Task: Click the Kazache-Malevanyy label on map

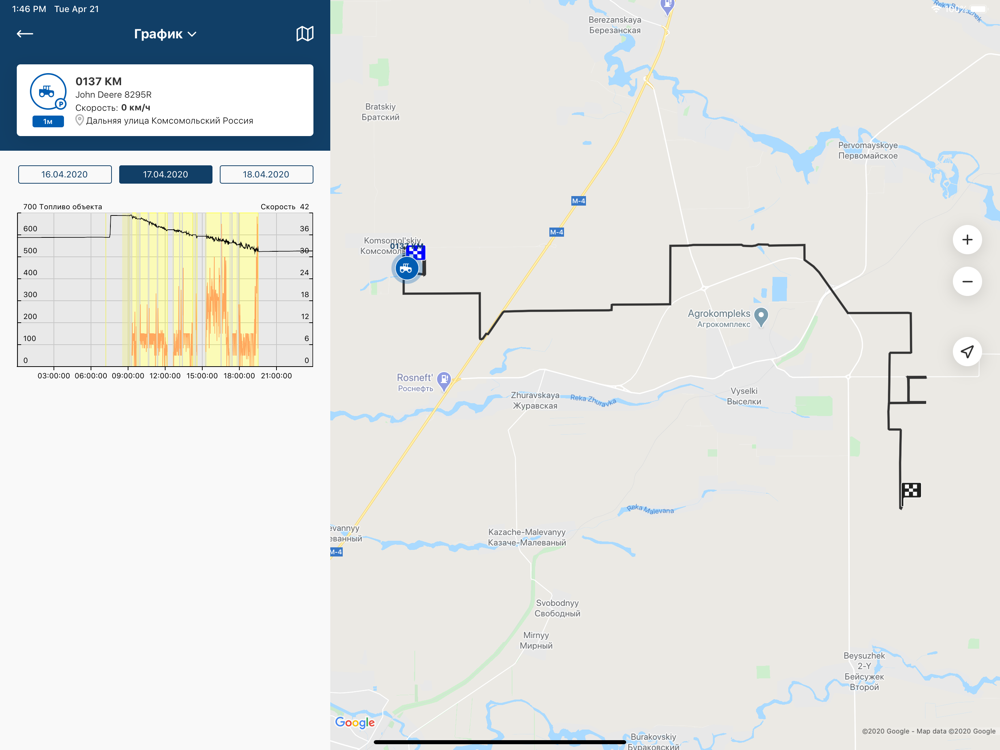Action: coord(527,537)
